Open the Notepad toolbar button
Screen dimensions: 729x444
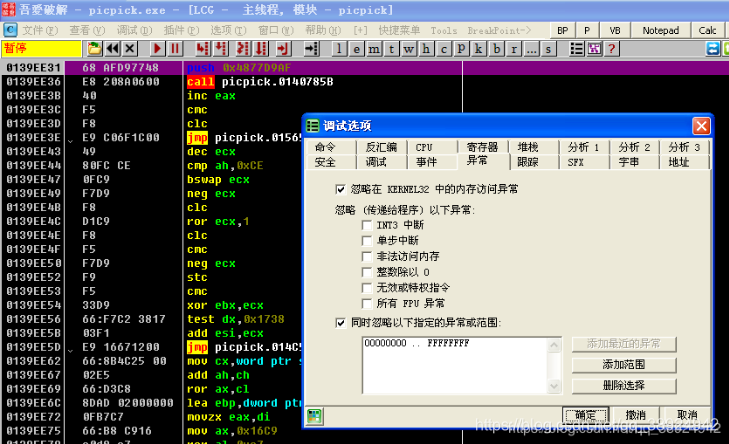coord(661,30)
